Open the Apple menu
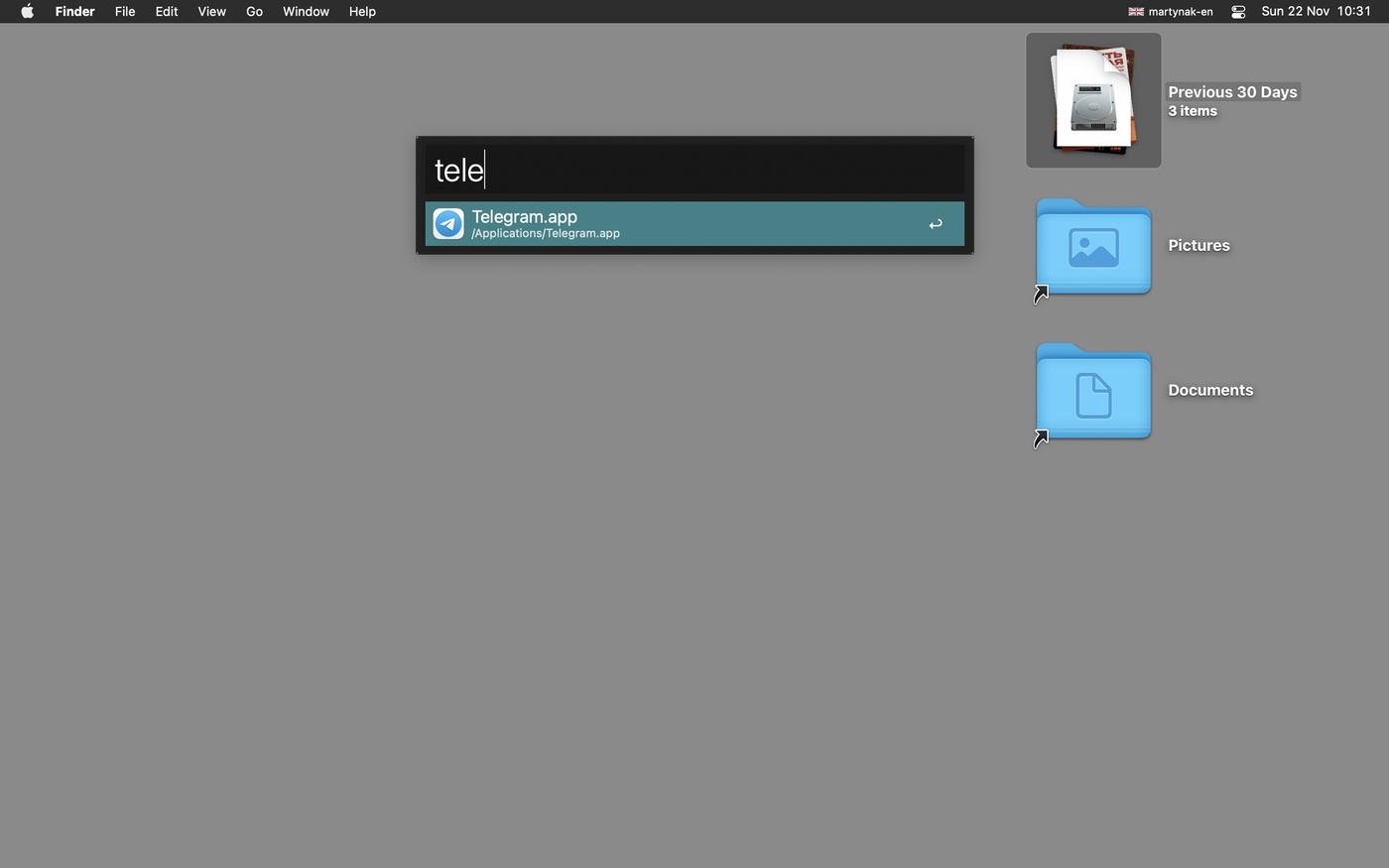The height and width of the screenshot is (868, 1389). click(x=27, y=12)
